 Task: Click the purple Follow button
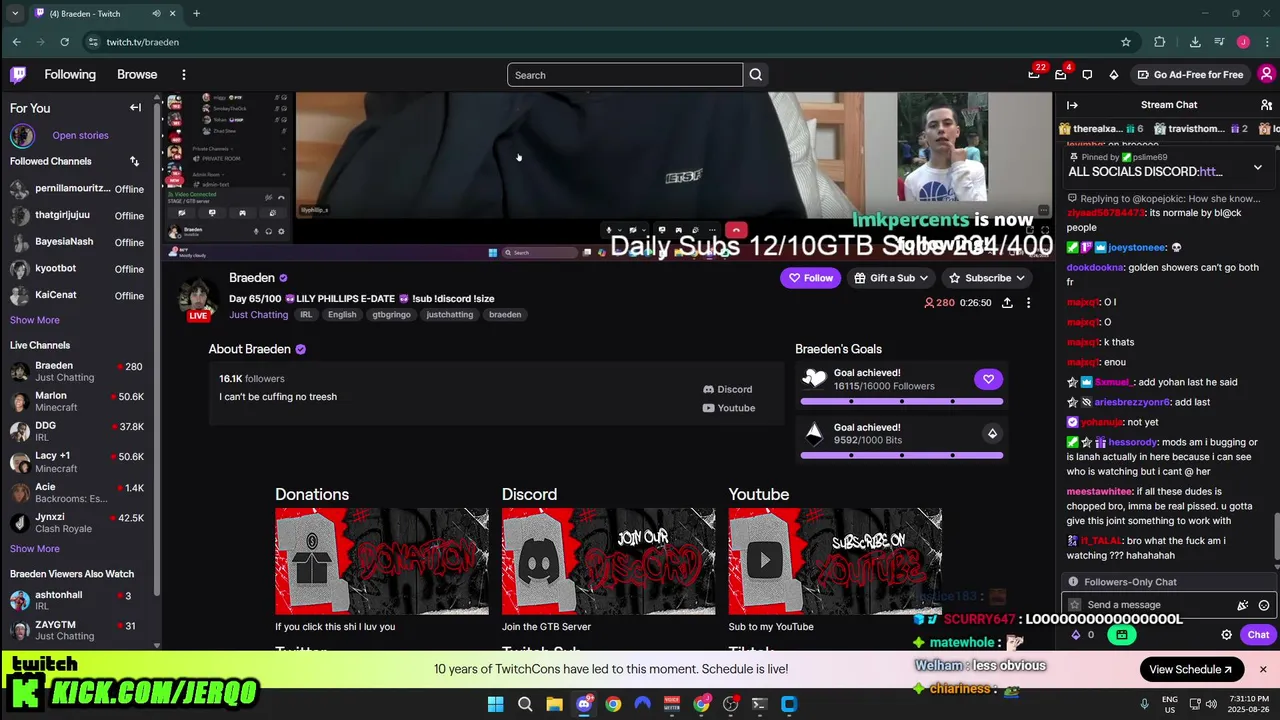[810, 278]
